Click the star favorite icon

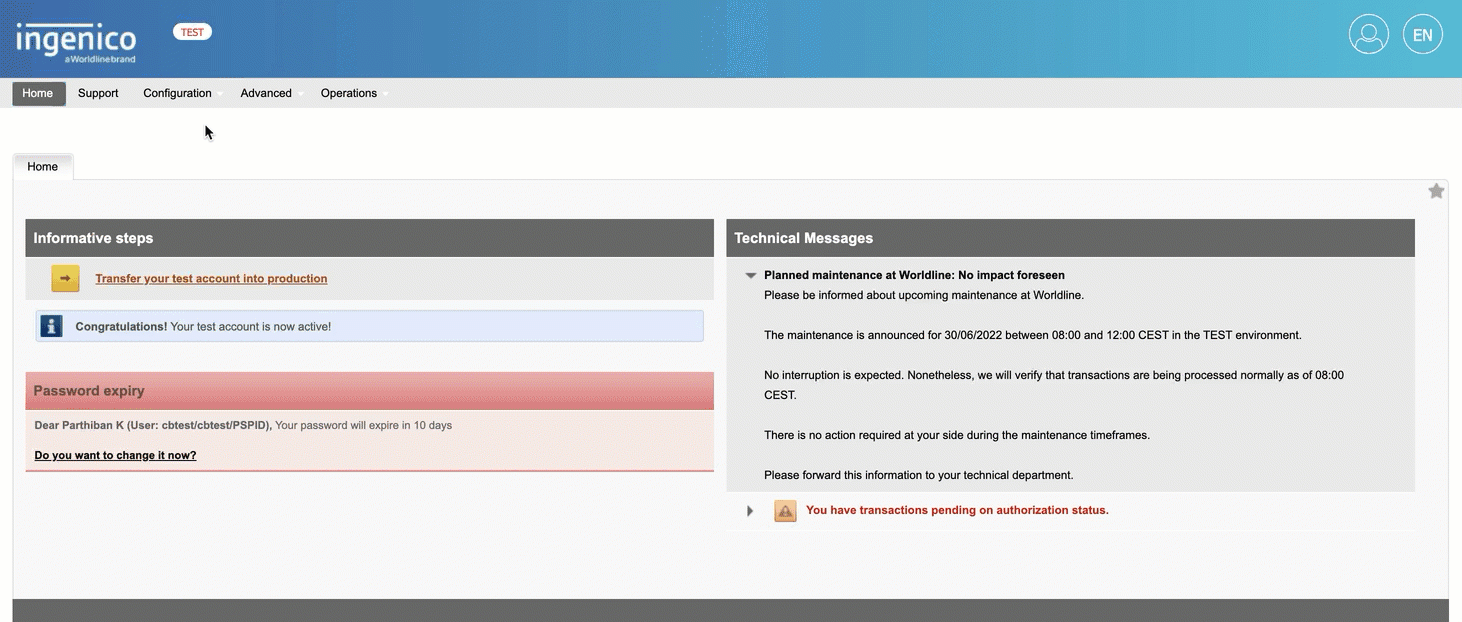coord(1436,191)
